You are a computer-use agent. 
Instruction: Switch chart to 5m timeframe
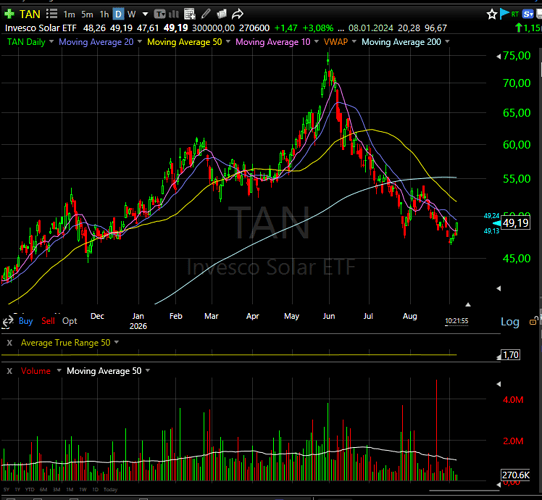coord(87,14)
